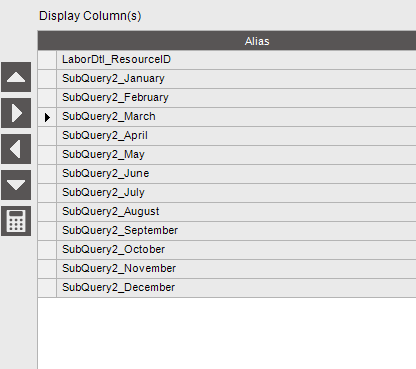Select the SubQuery2_November alias
416x369 pixels.
[x=119, y=268]
